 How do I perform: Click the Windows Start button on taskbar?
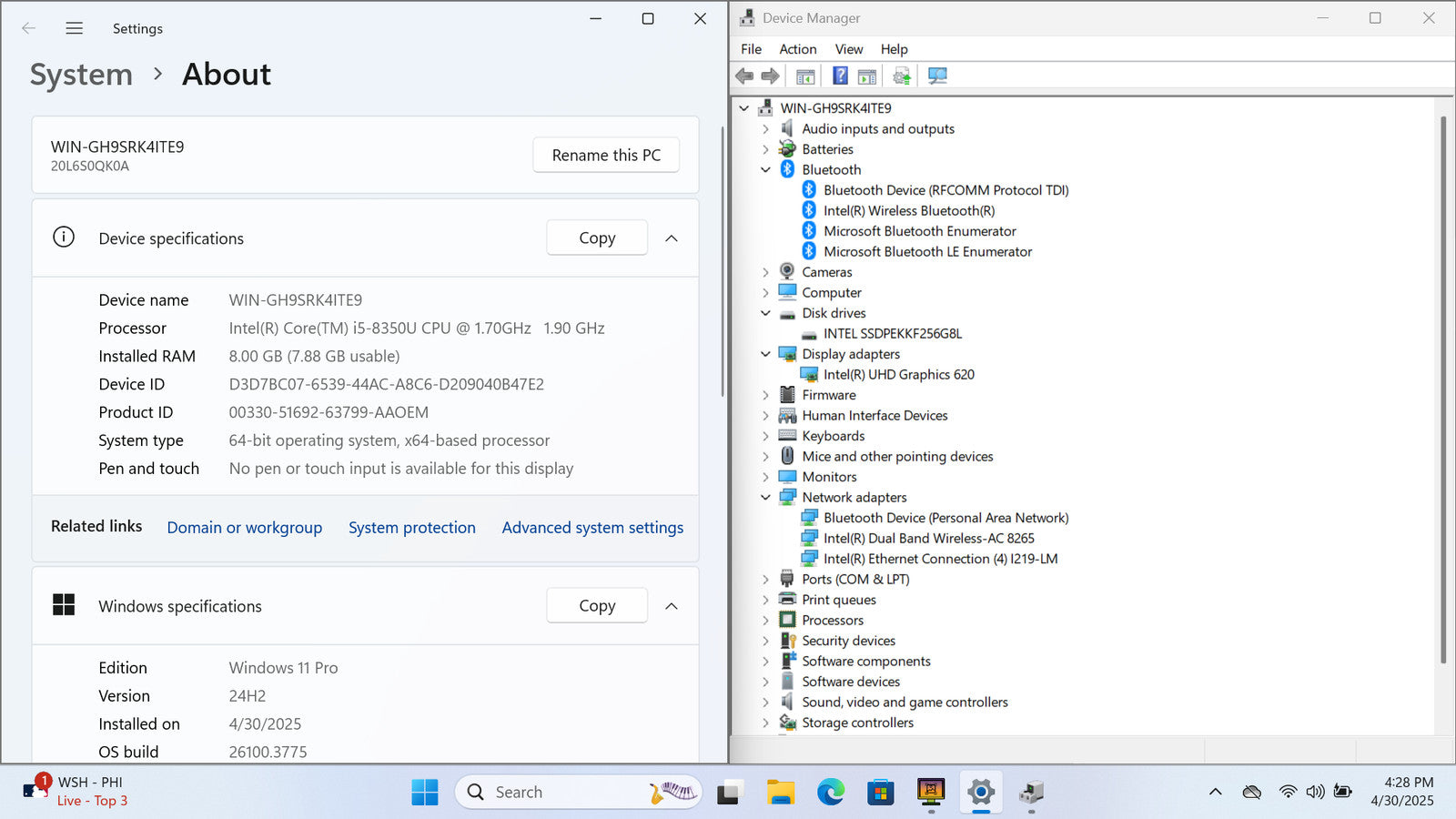coord(424,793)
